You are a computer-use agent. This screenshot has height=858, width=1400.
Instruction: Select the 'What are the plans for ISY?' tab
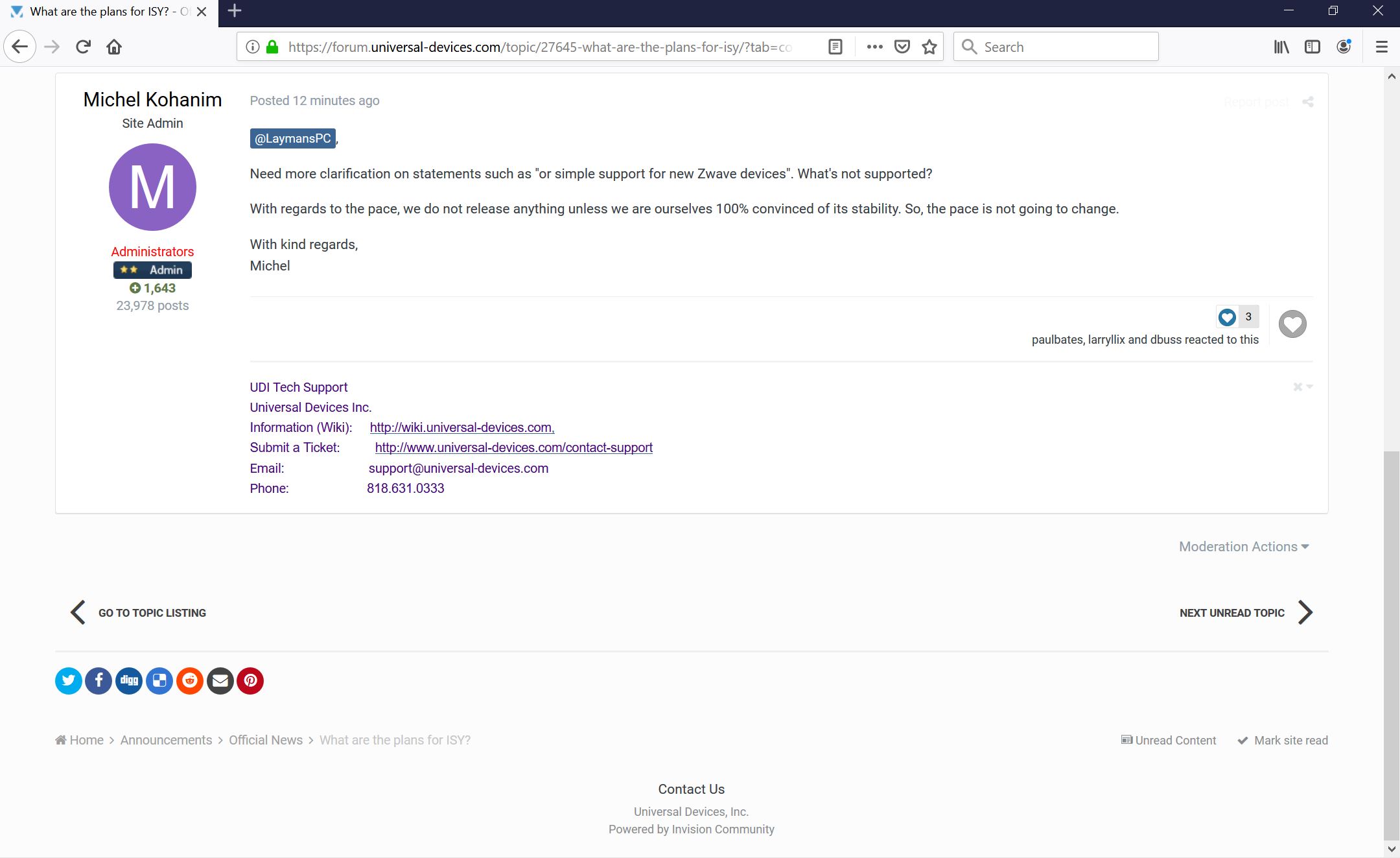click(x=109, y=12)
